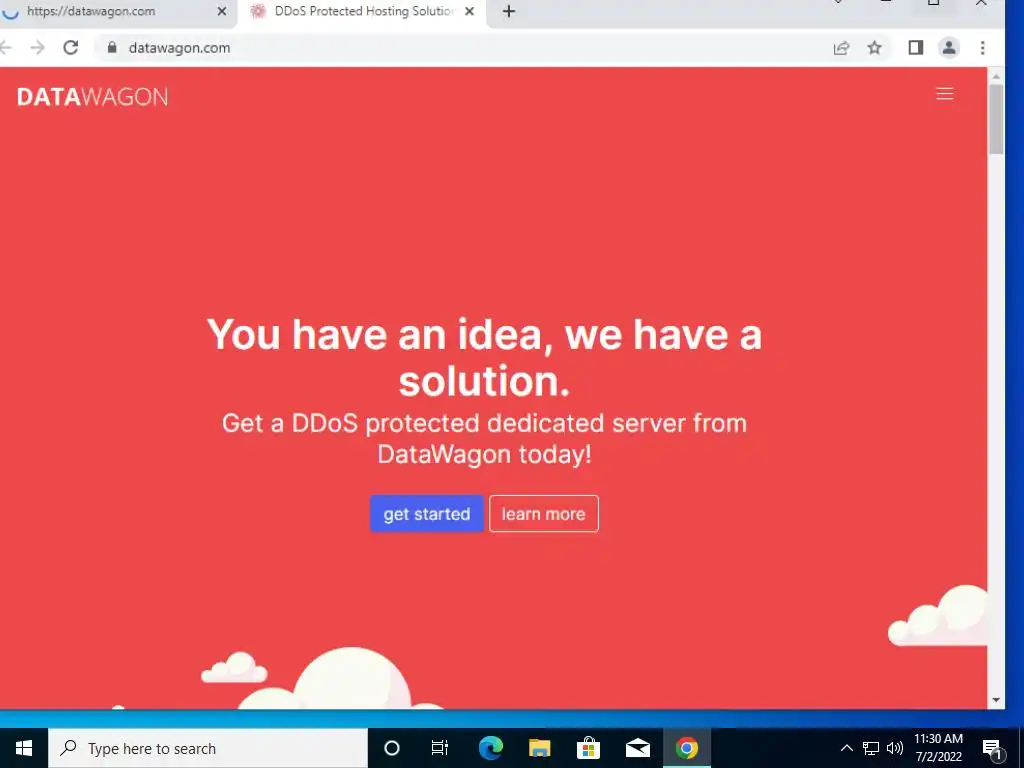Open the volume control tray icon
Image resolution: width=1024 pixels, height=768 pixels.
click(895, 748)
